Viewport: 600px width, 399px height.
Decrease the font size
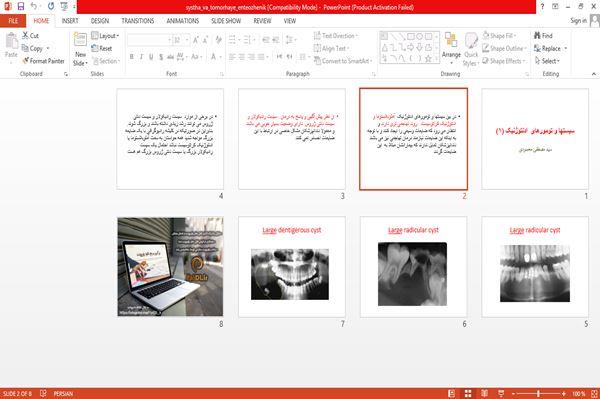[x=205, y=40]
